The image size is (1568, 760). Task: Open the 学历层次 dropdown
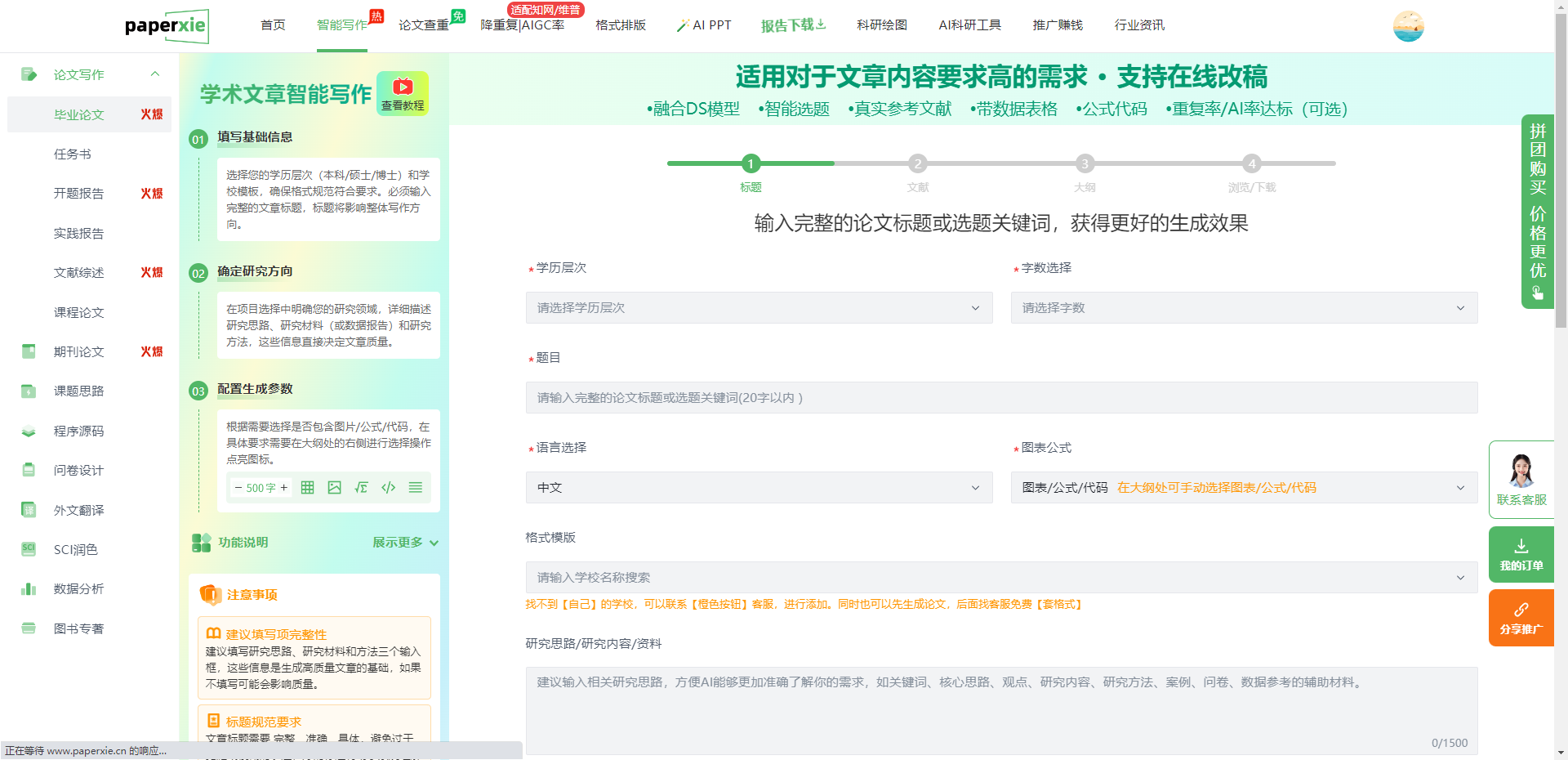point(759,308)
